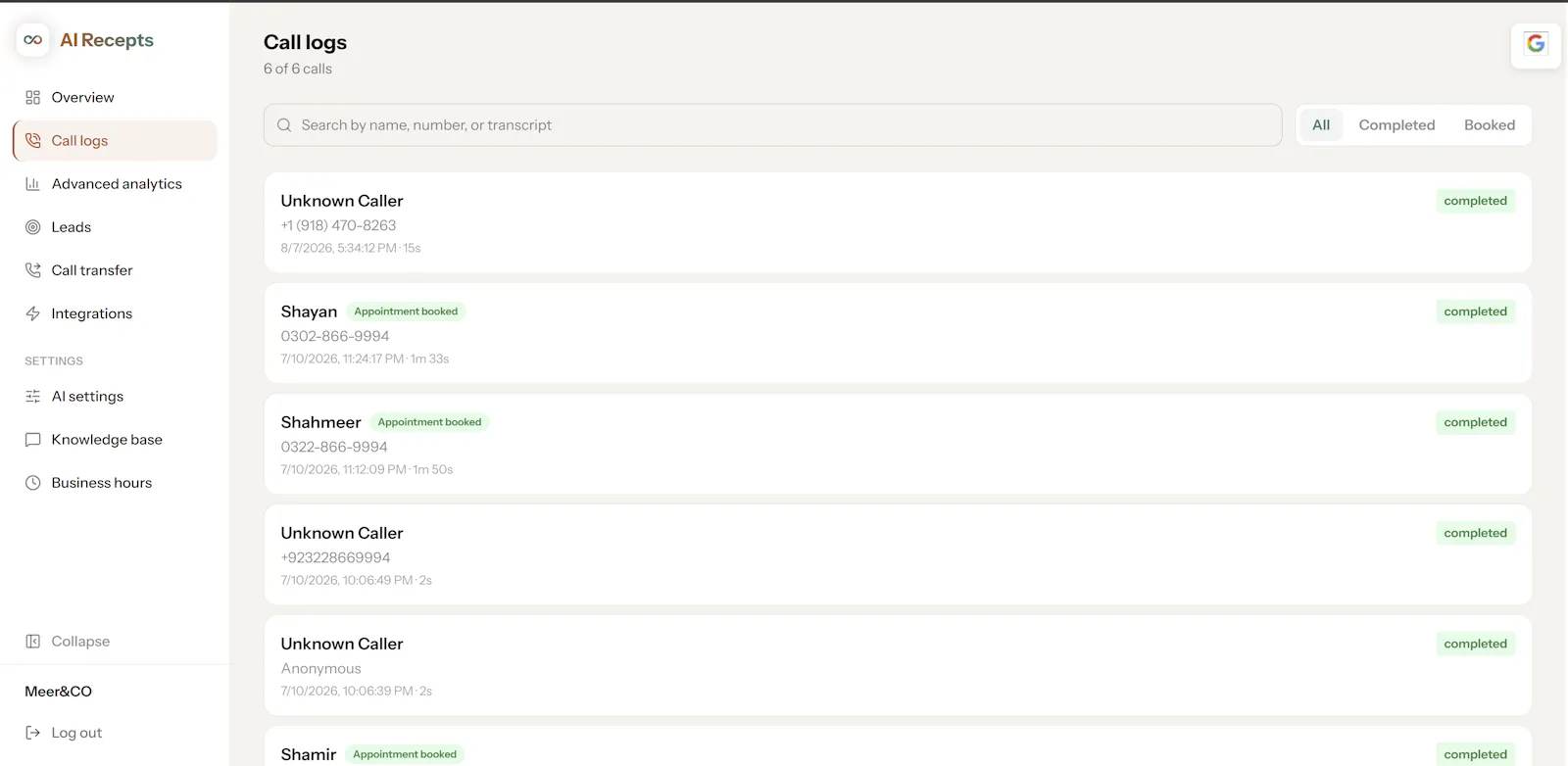Click the Call transfer phone icon
Image resolution: width=1568 pixels, height=766 pixels.
(33, 270)
